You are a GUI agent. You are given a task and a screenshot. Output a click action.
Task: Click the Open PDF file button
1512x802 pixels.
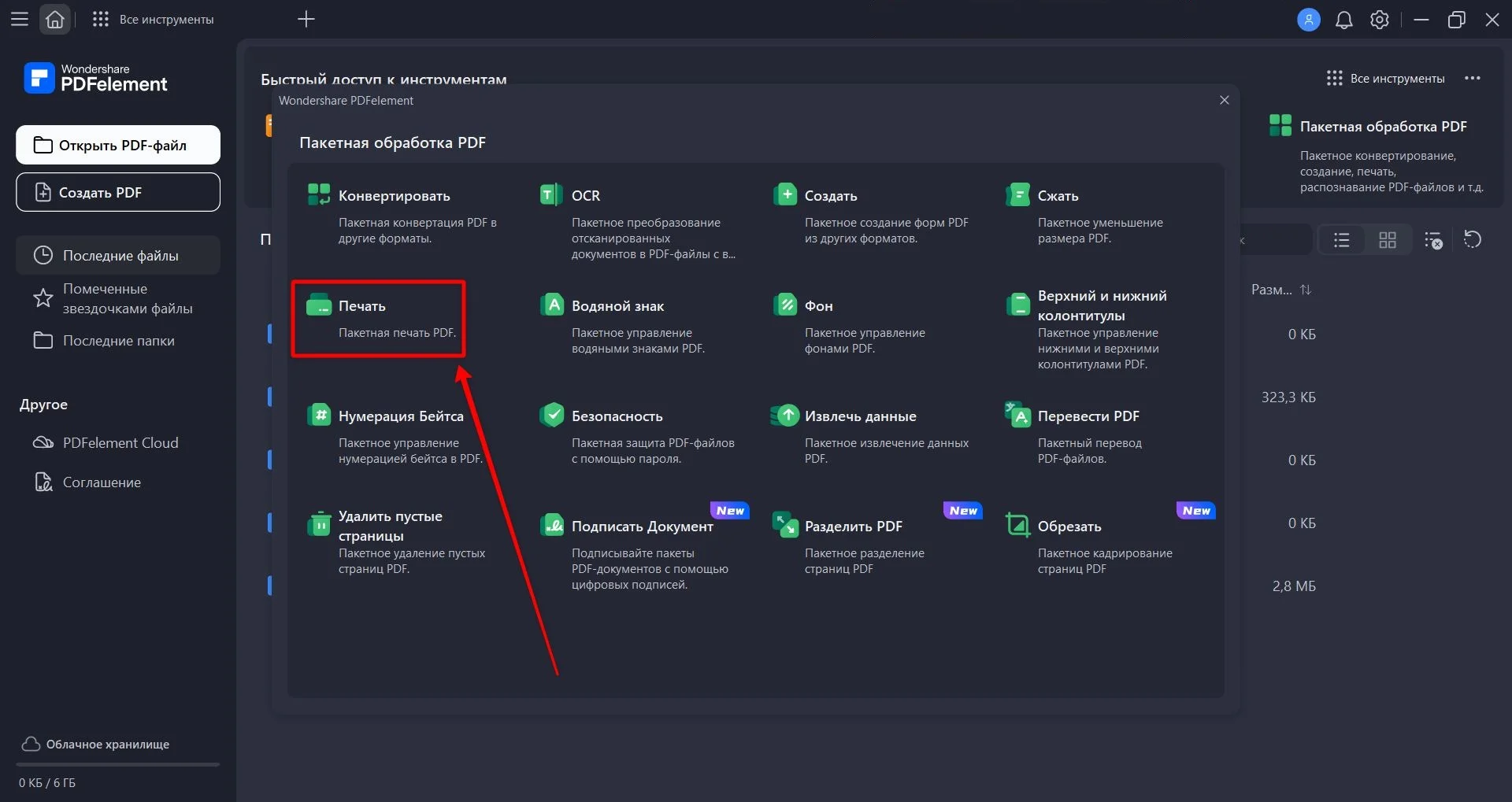(118, 146)
